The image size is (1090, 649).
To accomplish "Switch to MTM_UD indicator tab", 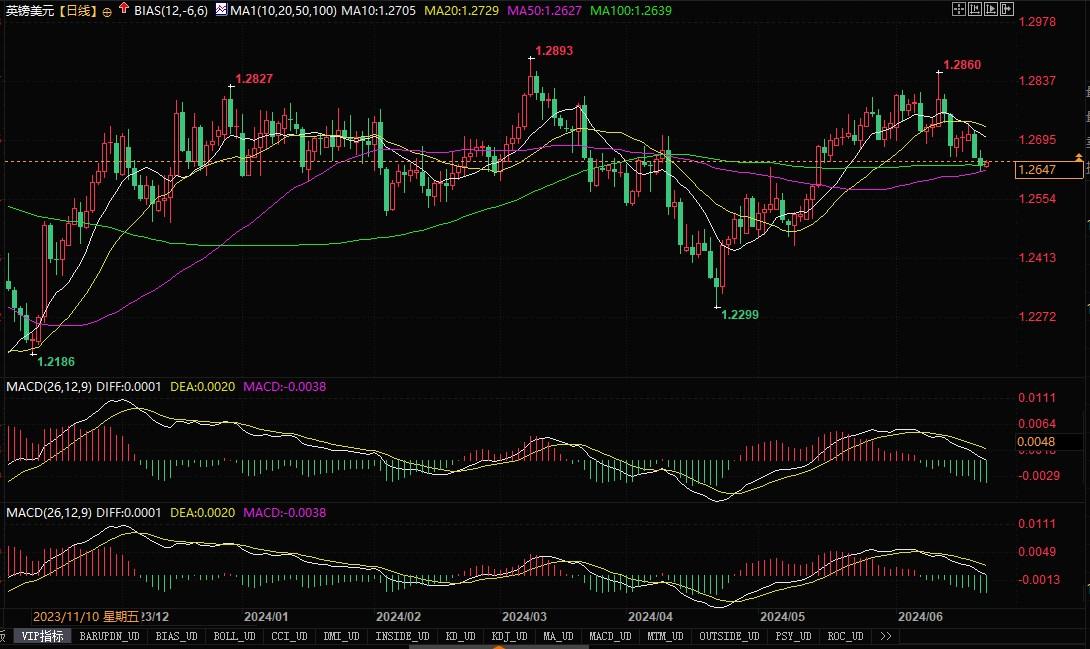I will click(665, 636).
